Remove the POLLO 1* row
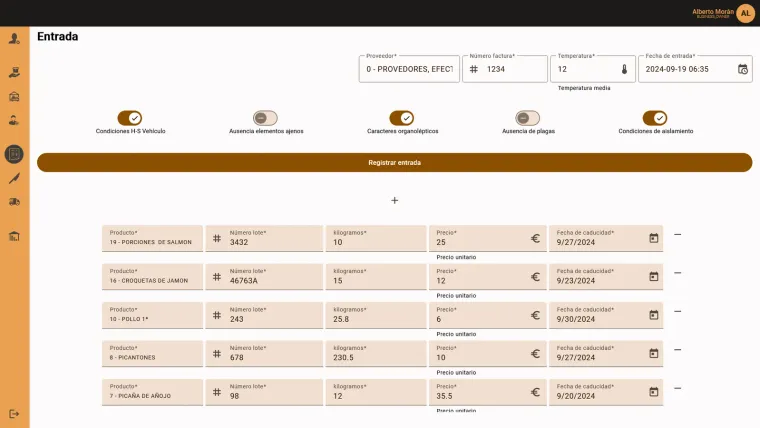Image resolution: width=760 pixels, height=428 pixels. pos(678,311)
